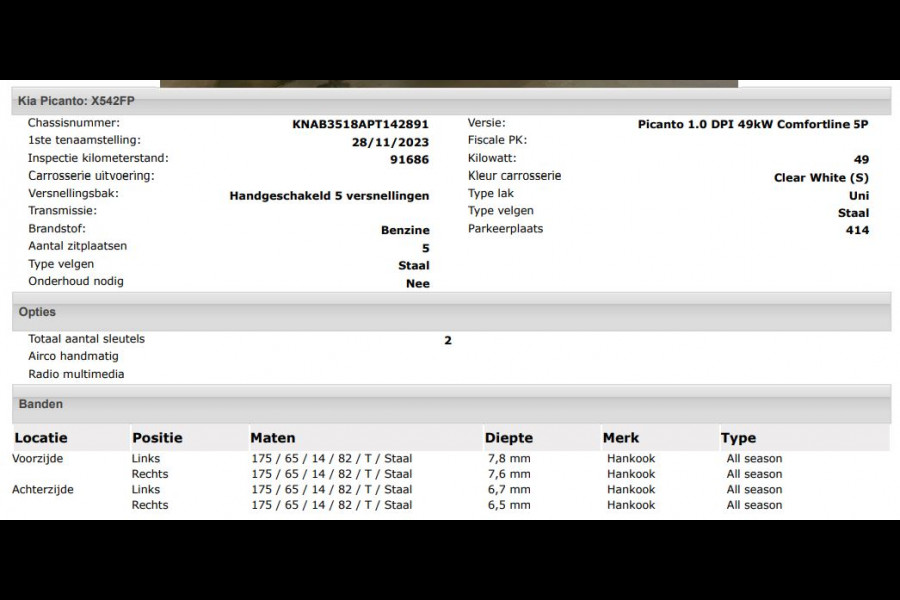Image resolution: width=900 pixels, height=600 pixels.
Task: Click the 'Banden' section header
Action: pos(451,404)
